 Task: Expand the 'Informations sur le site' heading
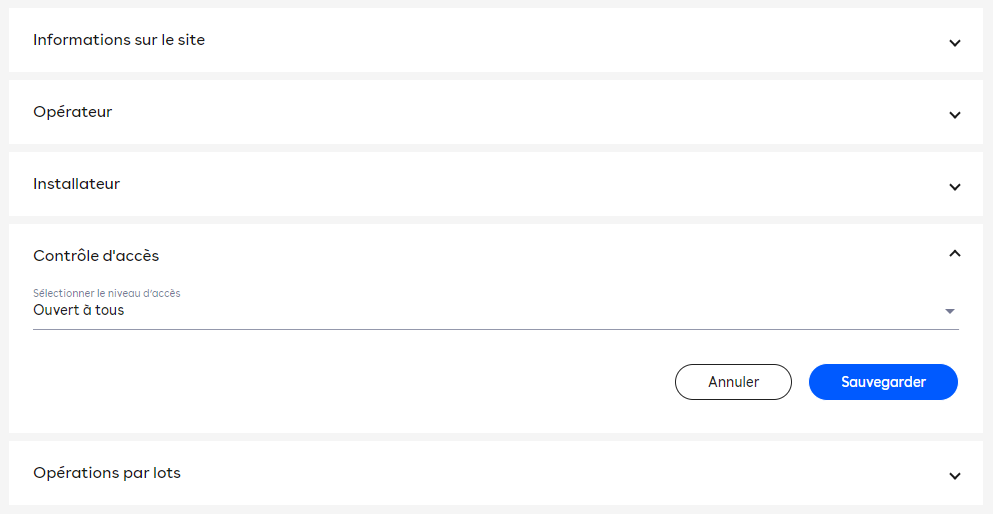tap(119, 40)
